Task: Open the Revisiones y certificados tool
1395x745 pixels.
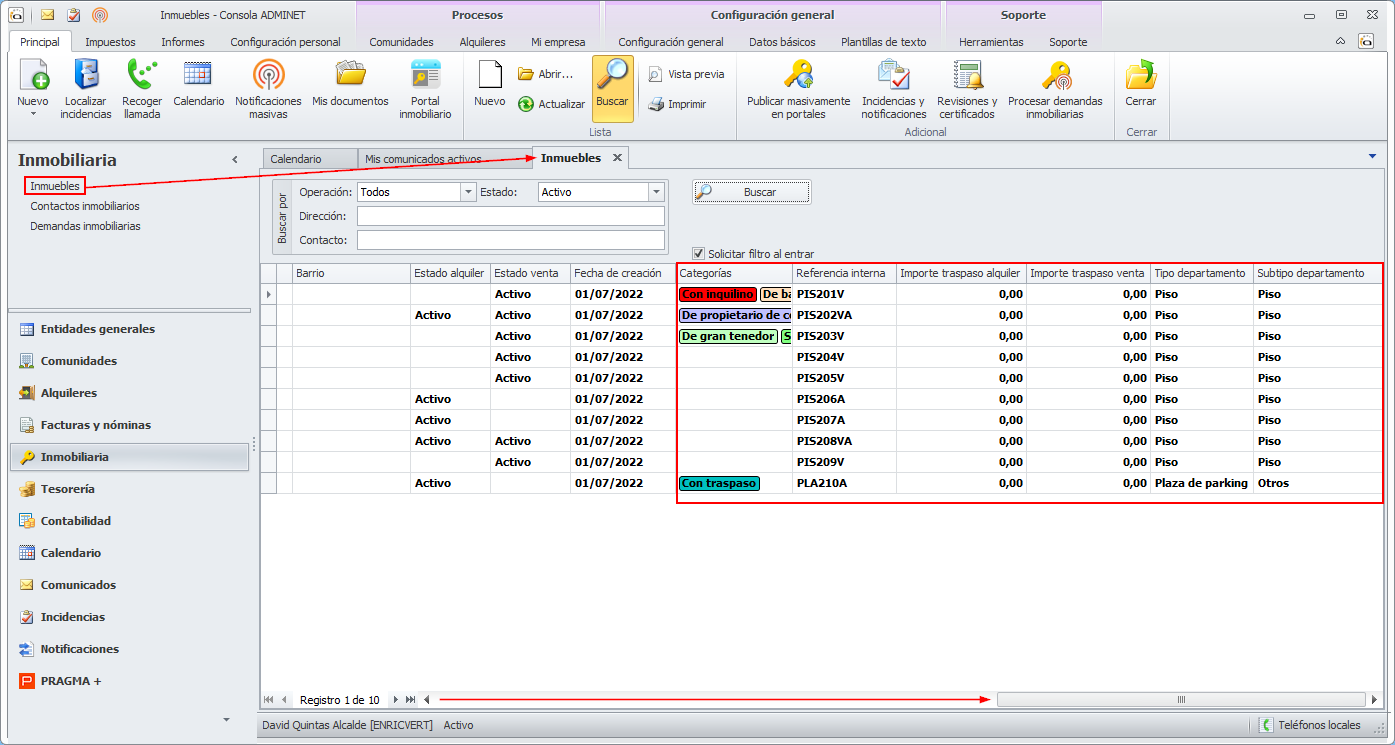Action: click(967, 76)
